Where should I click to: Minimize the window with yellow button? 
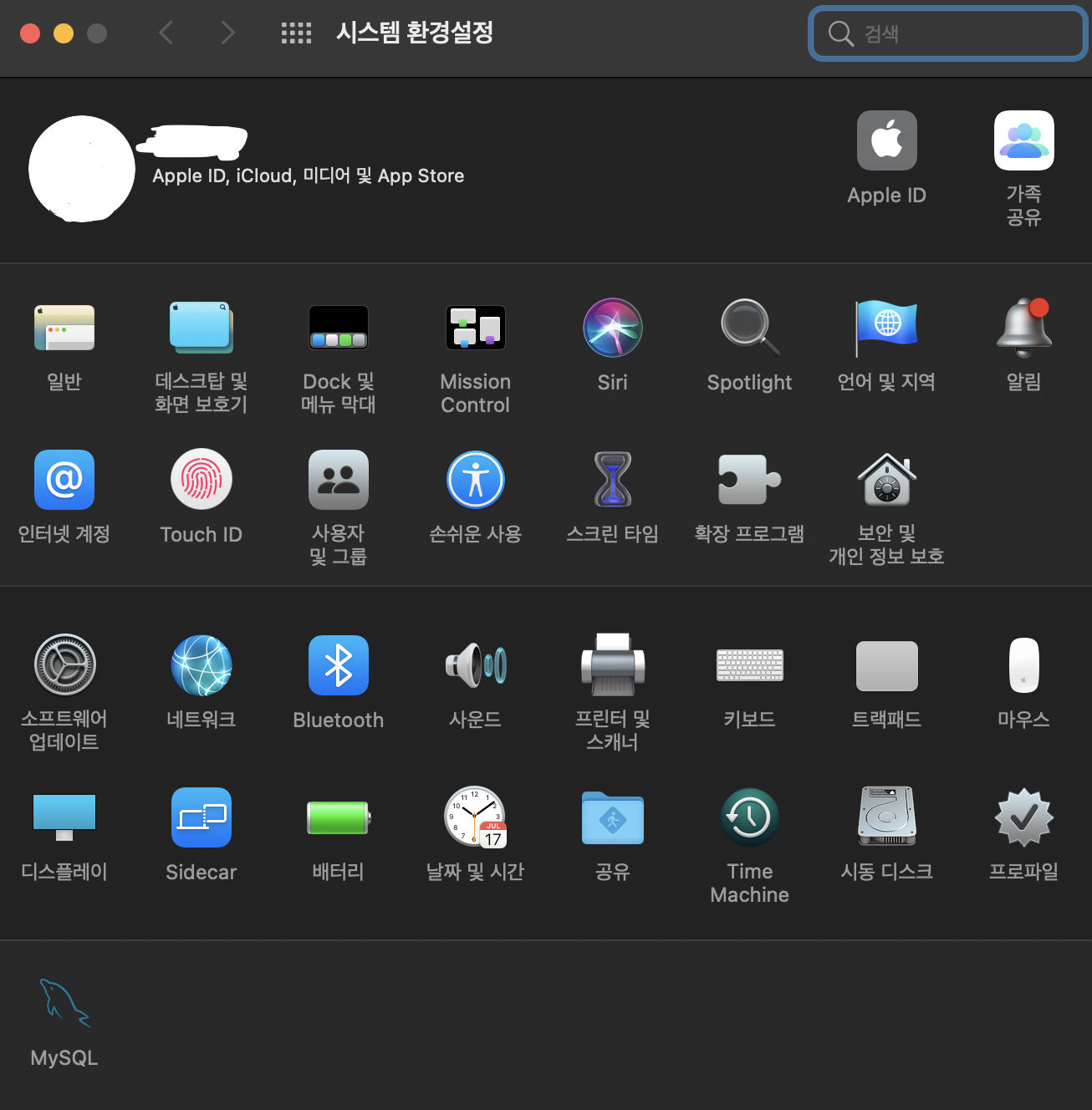coord(64,33)
